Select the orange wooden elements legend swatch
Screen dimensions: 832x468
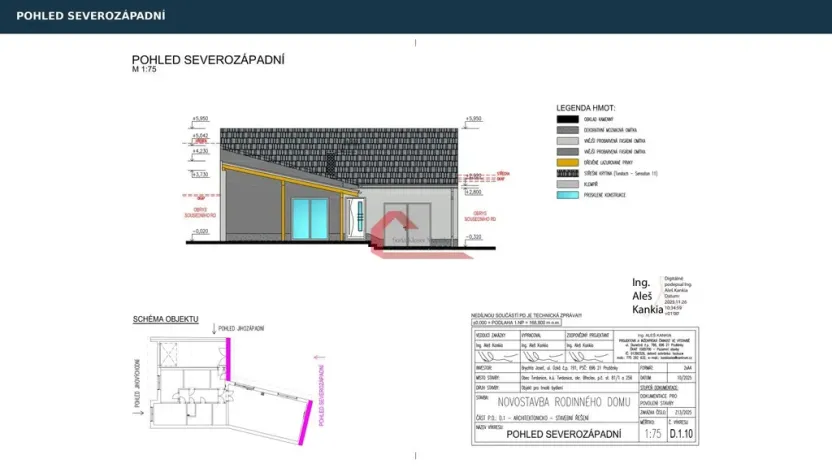(x=567, y=162)
